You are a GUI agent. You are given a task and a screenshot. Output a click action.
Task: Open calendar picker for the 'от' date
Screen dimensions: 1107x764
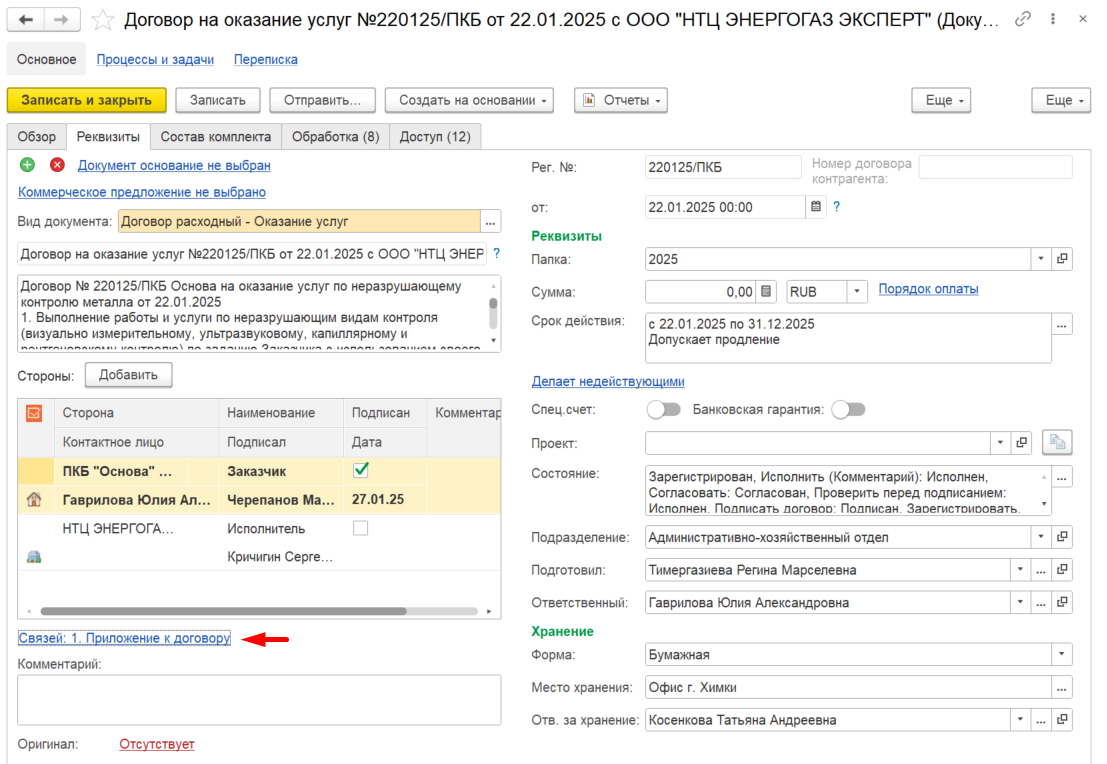[x=816, y=207]
